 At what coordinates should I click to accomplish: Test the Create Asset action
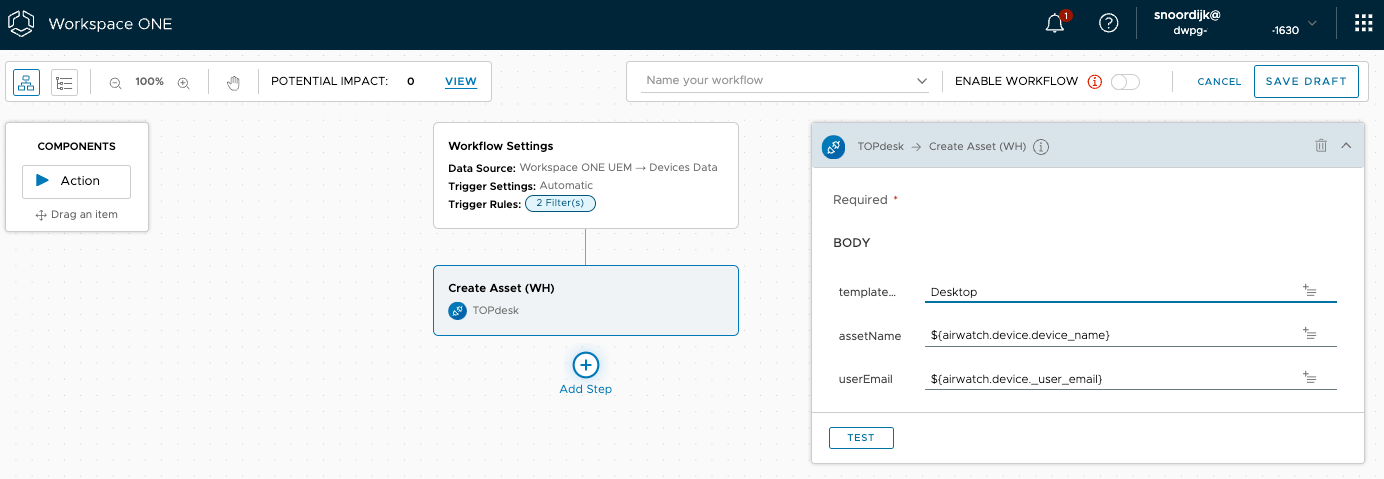click(861, 438)
